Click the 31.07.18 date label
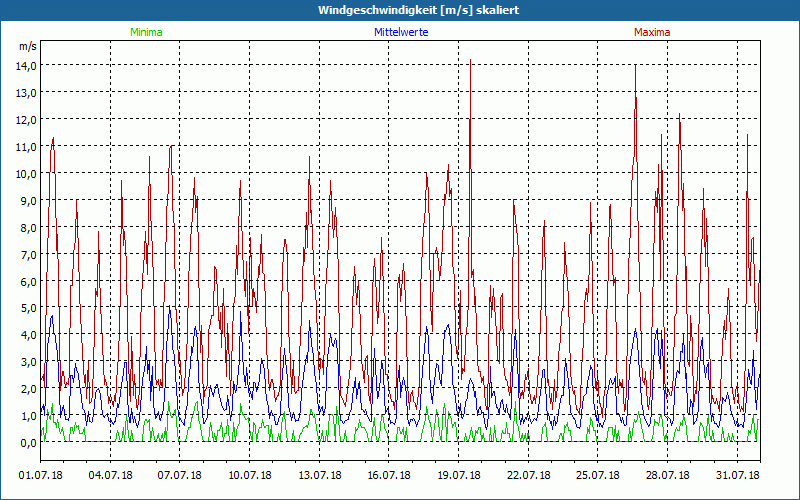Viewport: 800px width, 500px height. tap(738, 475)
